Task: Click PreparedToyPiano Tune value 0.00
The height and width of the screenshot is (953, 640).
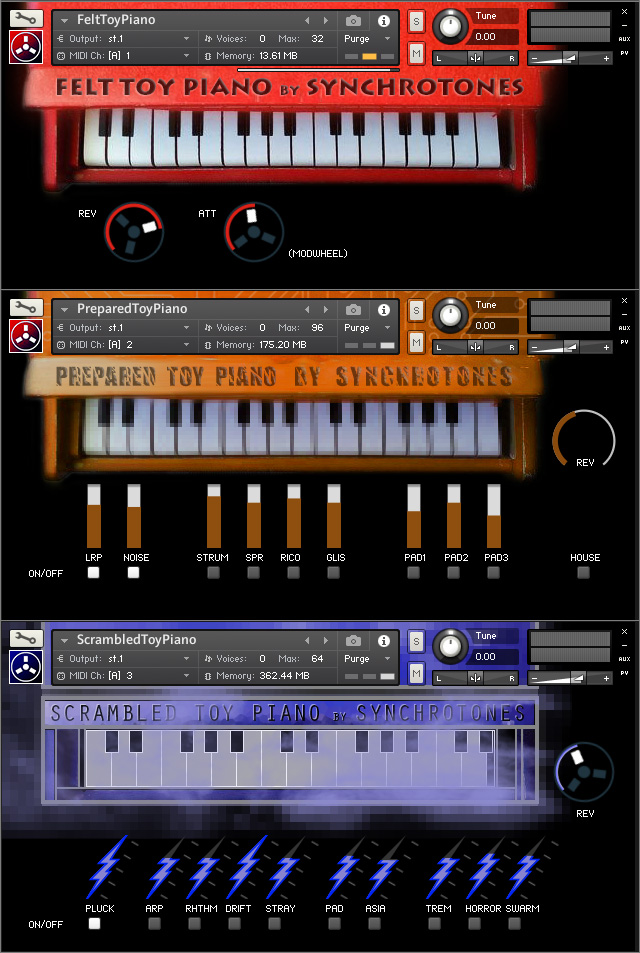Action: (486, 326)
